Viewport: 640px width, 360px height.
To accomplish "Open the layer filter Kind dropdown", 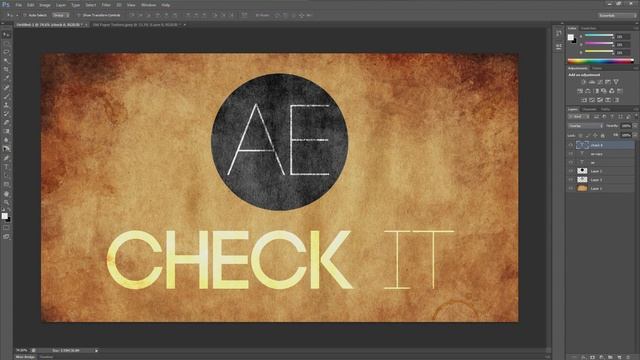I will (579, 117).
